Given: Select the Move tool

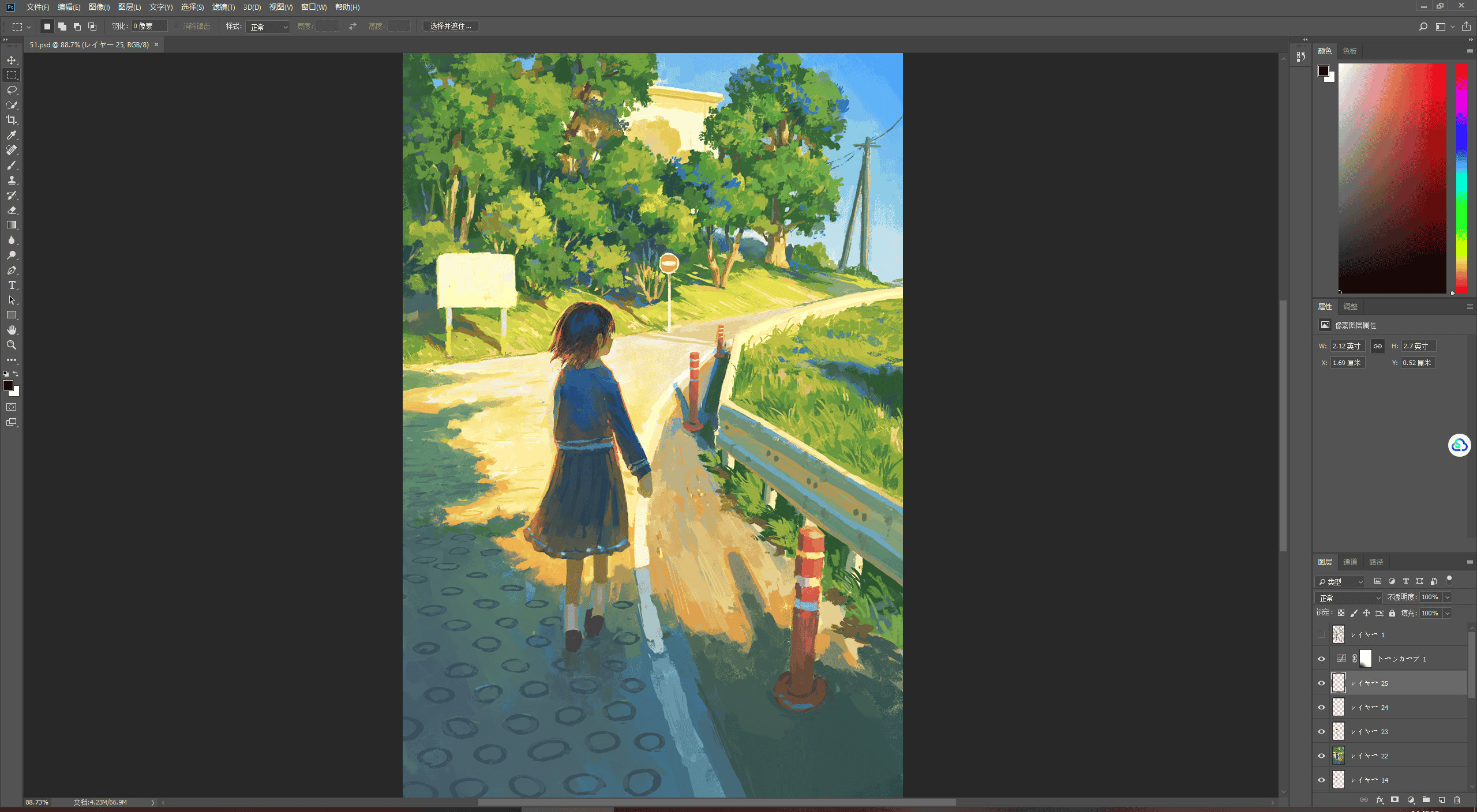Looking at the screenshot, I should pos(12,60).
